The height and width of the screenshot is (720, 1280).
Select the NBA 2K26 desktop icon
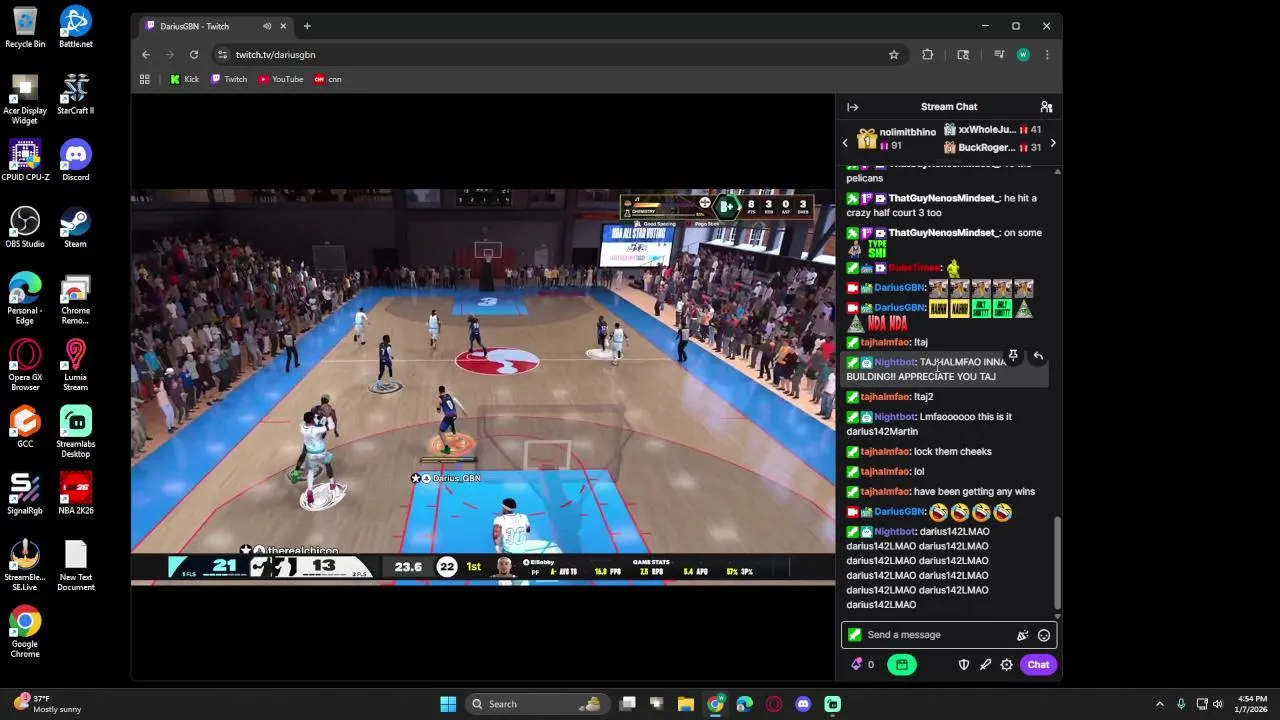point(76,493)
